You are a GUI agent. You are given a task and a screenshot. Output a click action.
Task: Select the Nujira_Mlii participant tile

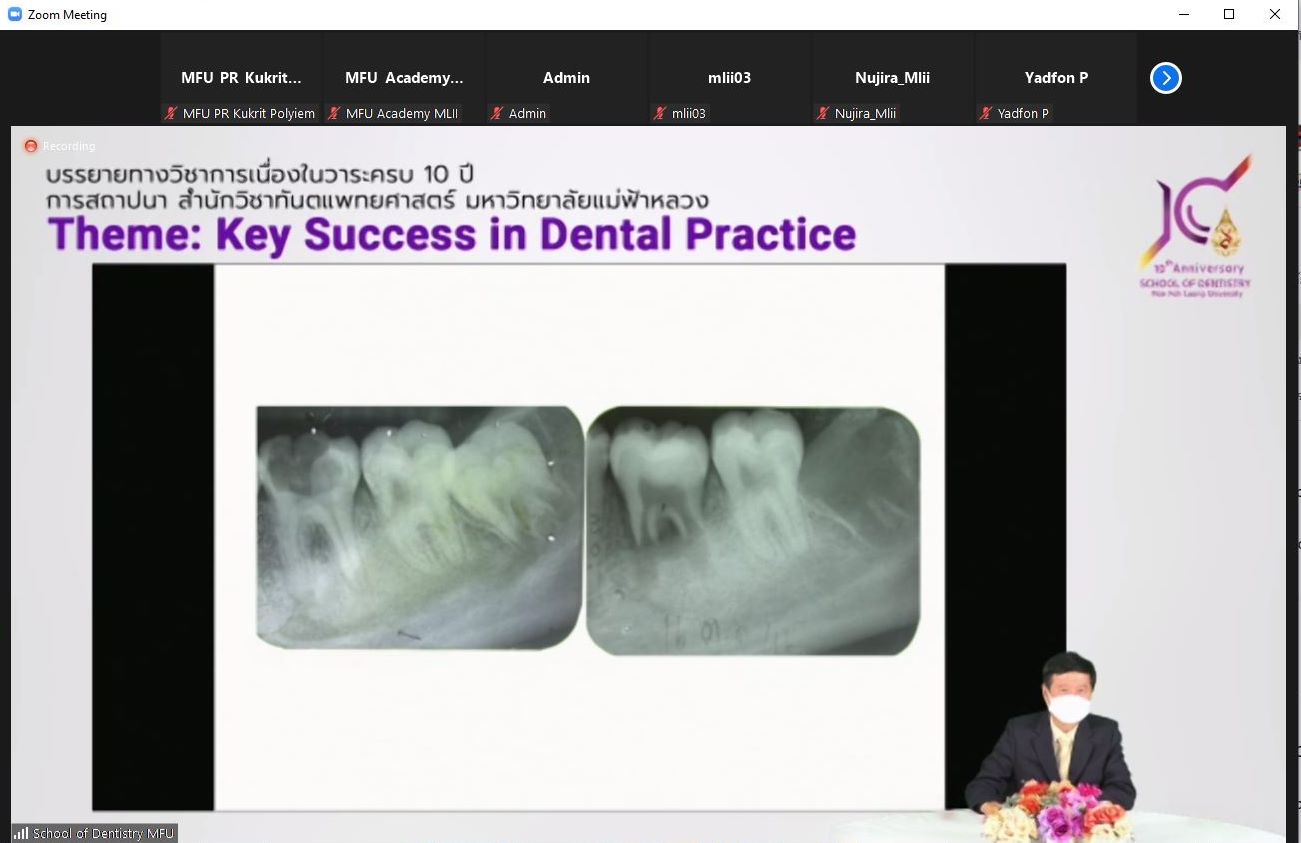coord(892,77)
